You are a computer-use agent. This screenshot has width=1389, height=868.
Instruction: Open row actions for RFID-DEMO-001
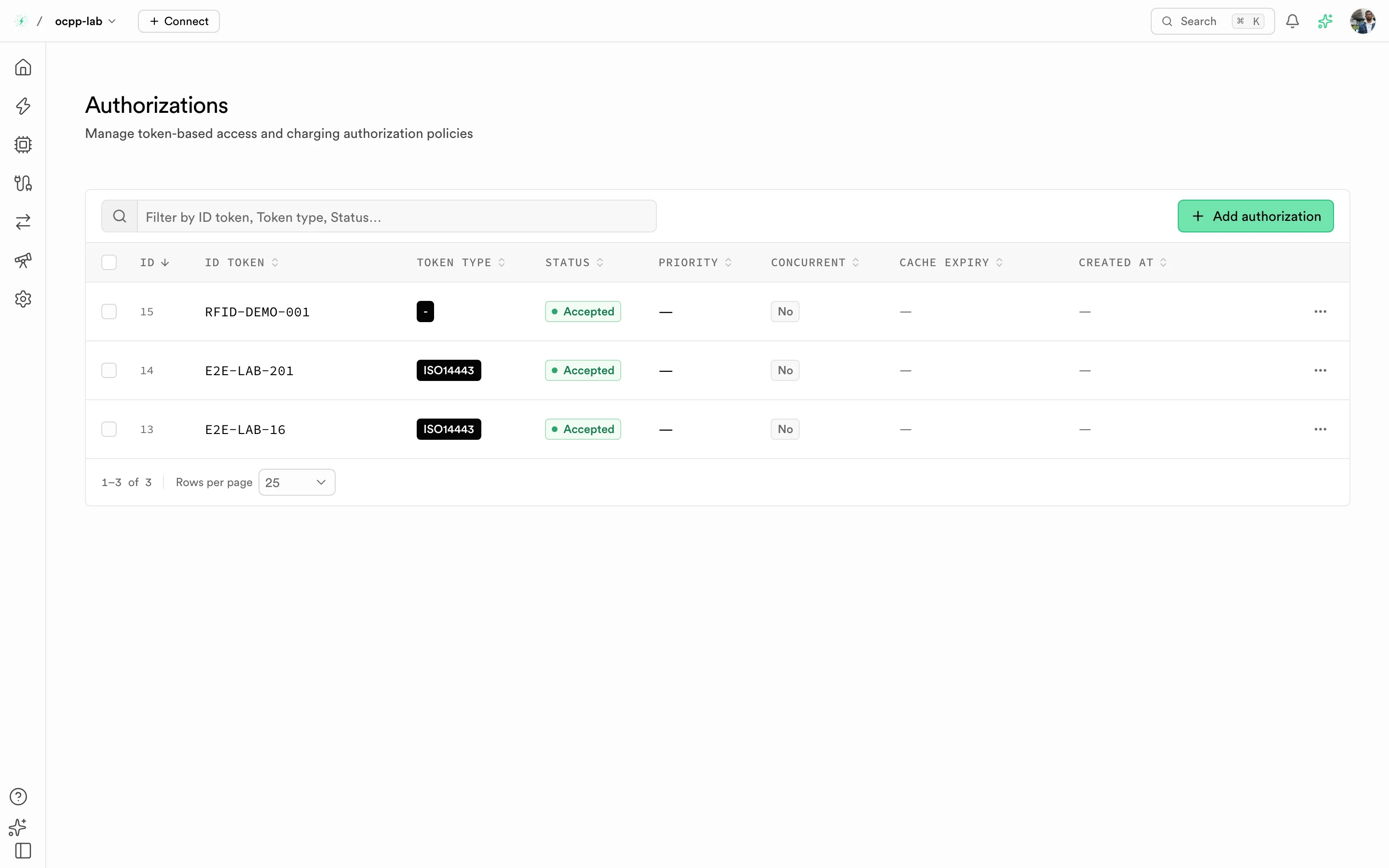(1320, 312)
